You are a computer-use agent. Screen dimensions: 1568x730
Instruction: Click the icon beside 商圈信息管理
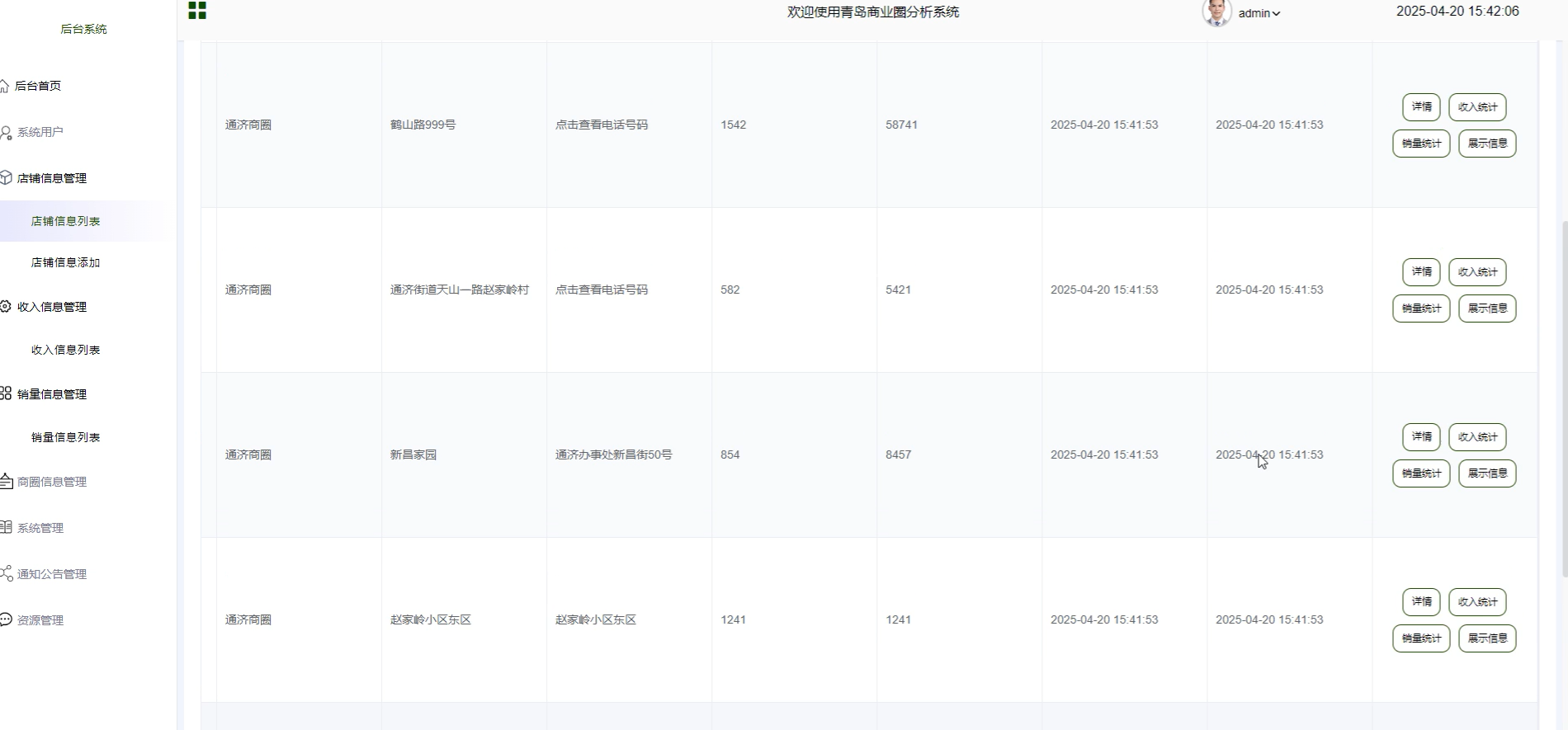(6, 481)
